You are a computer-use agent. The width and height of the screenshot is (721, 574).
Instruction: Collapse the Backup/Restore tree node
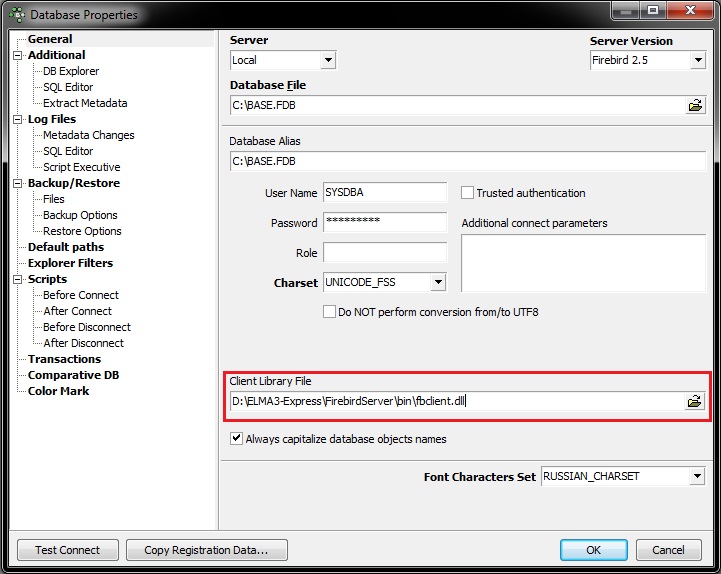(17, 183)
